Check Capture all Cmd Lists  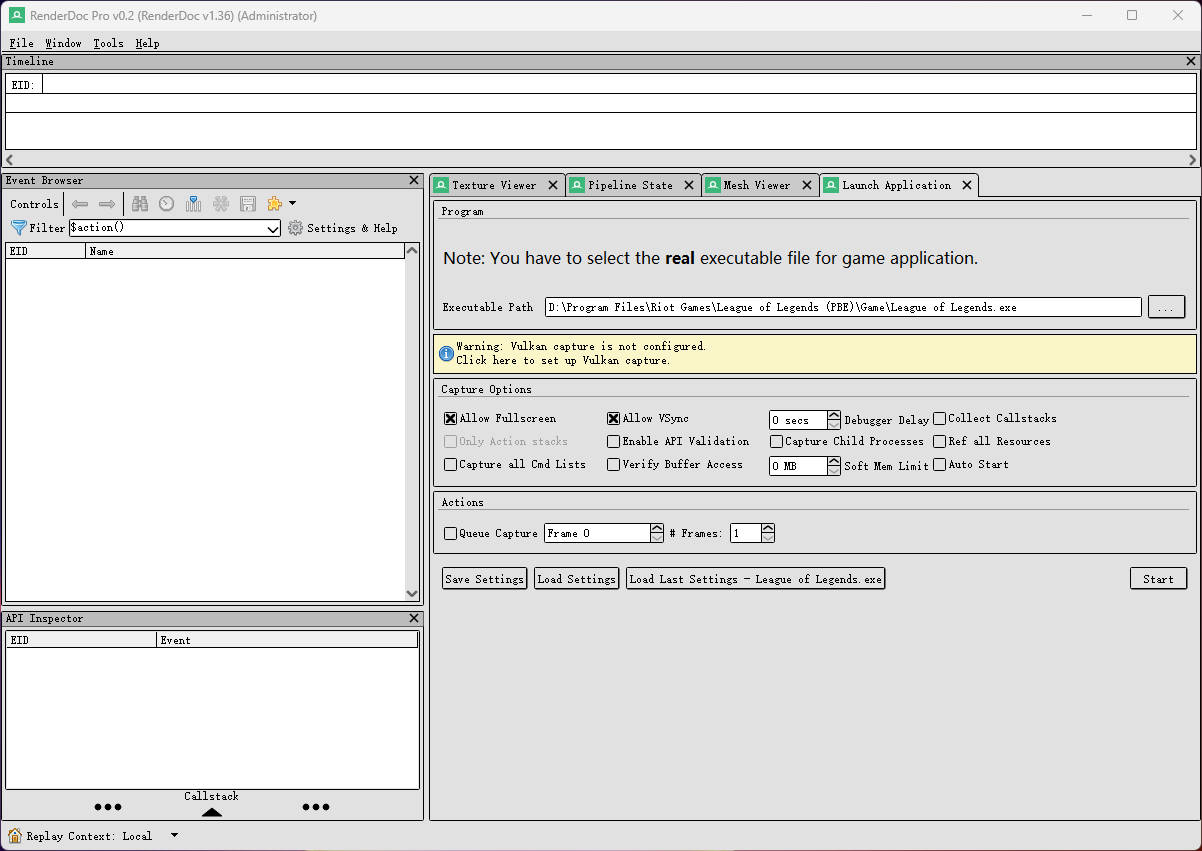point(451,464)
